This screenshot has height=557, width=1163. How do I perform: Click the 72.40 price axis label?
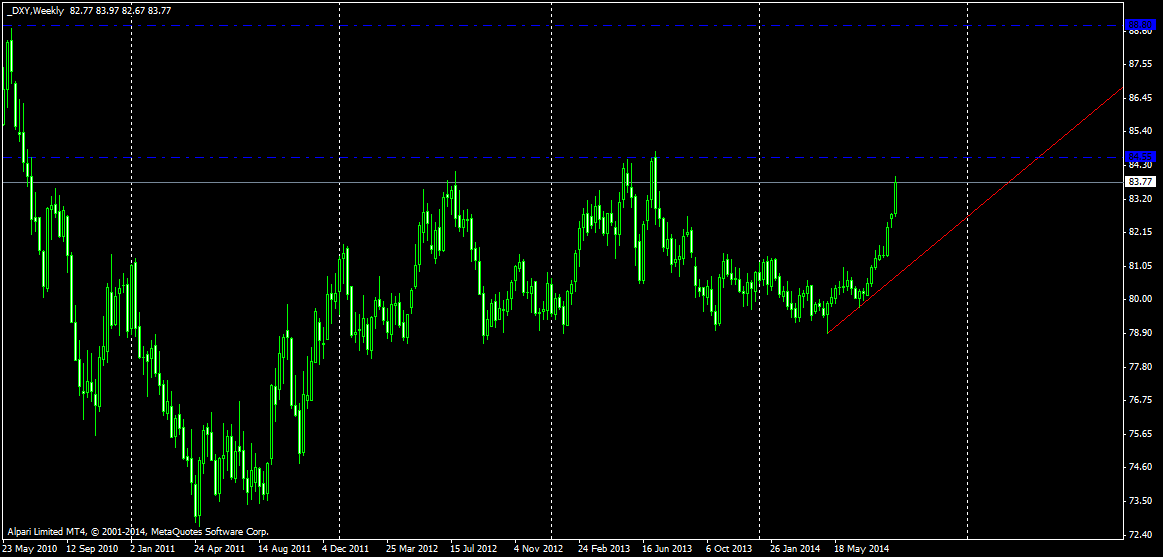click(x=1139, y=534)
